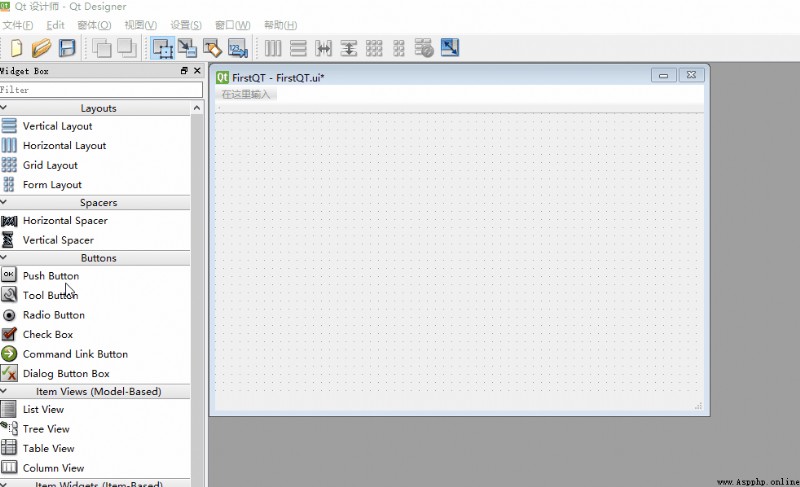Click the Break Layout toolbar icon

tap(423, 48)
